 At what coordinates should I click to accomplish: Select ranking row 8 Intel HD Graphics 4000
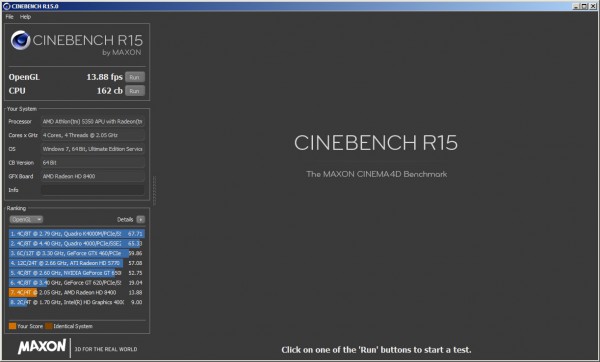click(77, 302)
